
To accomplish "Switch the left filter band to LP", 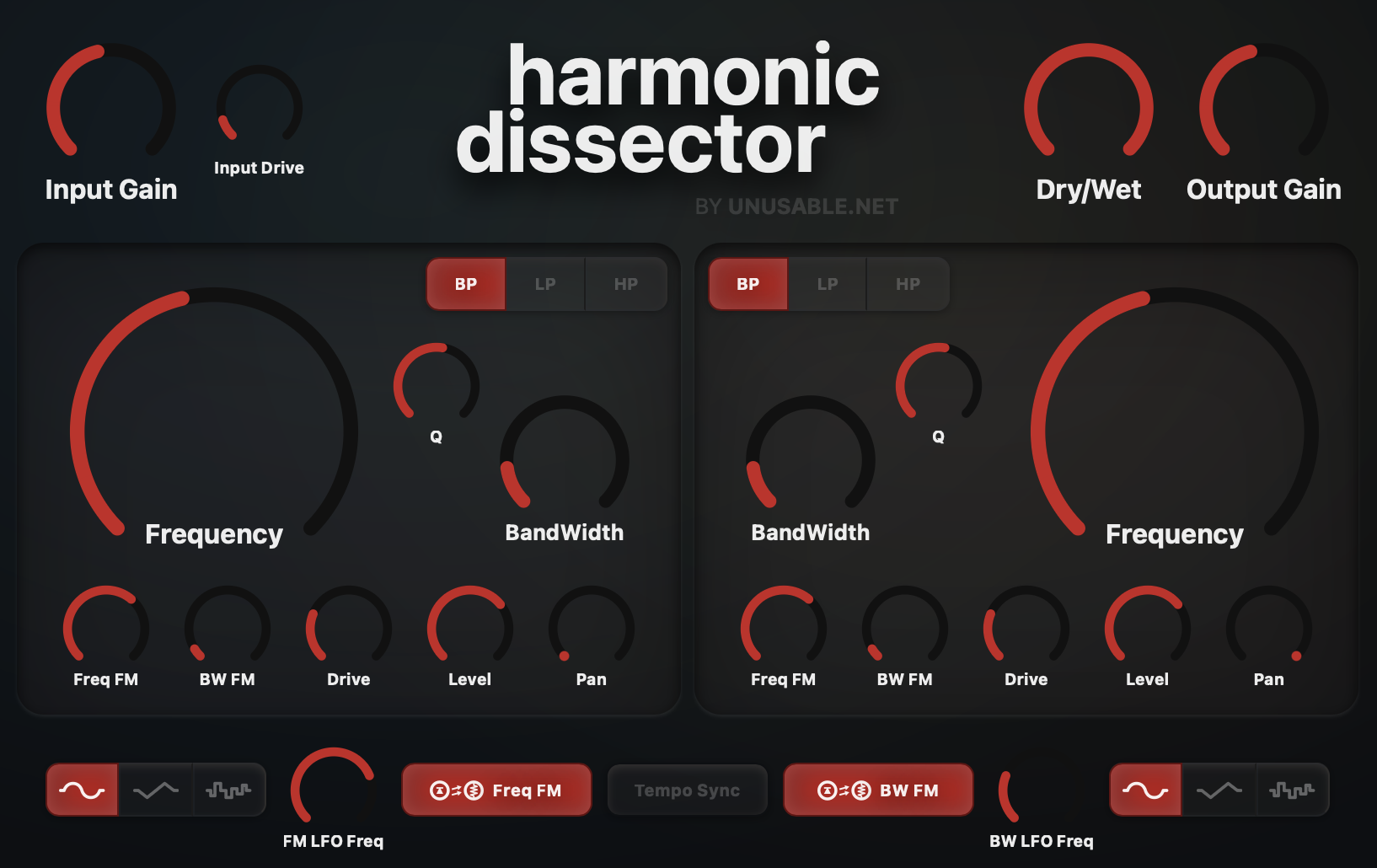I will pyautogui.click(x=544, y=284).
